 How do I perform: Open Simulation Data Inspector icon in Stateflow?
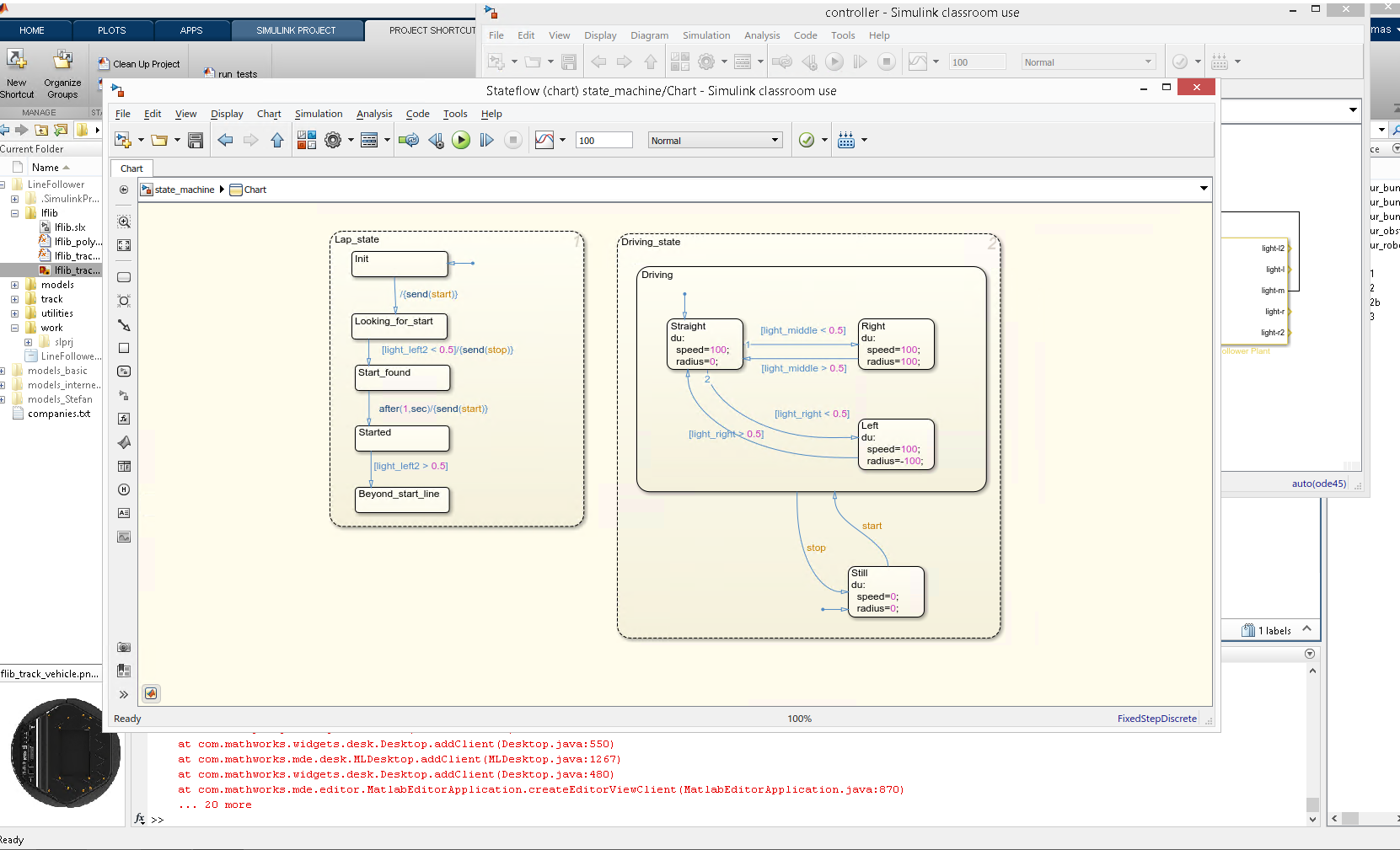pyautogui.click(x=544, y=141)
